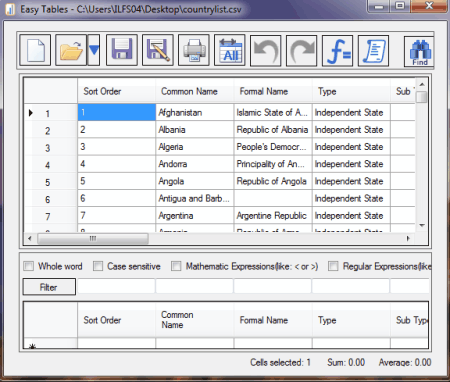Open the formula f= tool
Image resolution: width=450 pixels, height=382 pixels.
coord(338,50)
